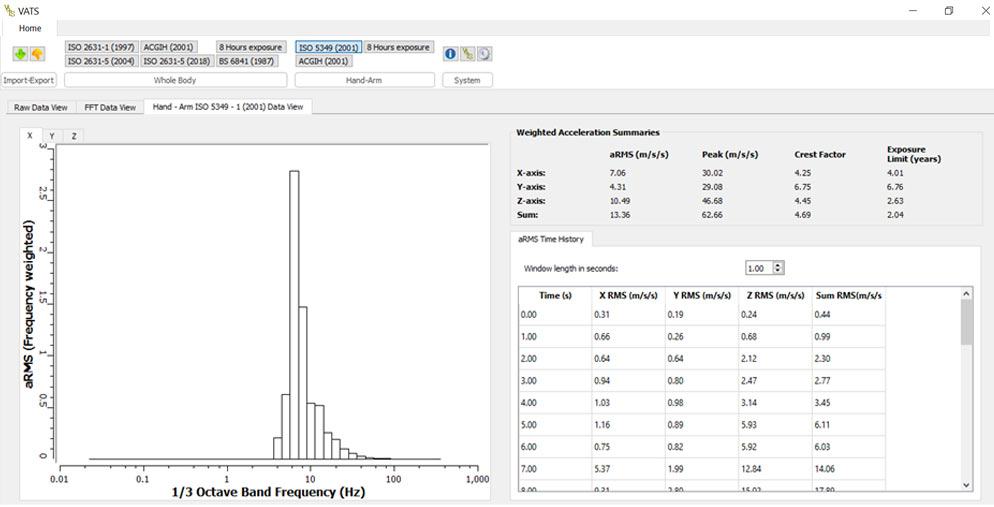
Task: Select Y RMS cell 0.98
Action: 702,402
